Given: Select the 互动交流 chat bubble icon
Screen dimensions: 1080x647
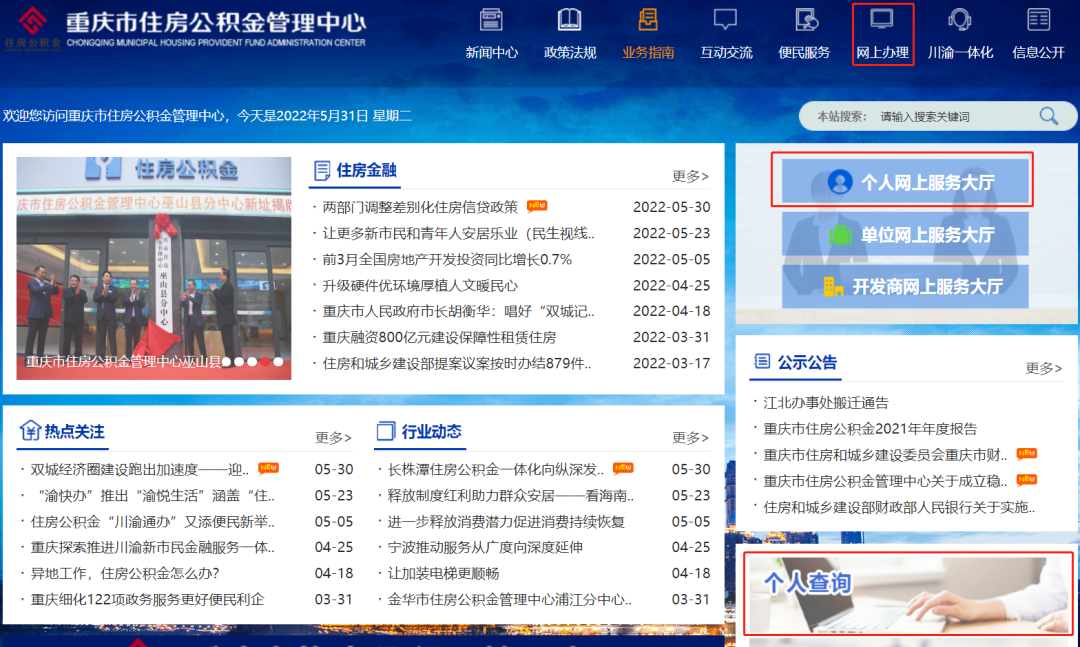Looking at the screenshot, I should pos(725,19).
